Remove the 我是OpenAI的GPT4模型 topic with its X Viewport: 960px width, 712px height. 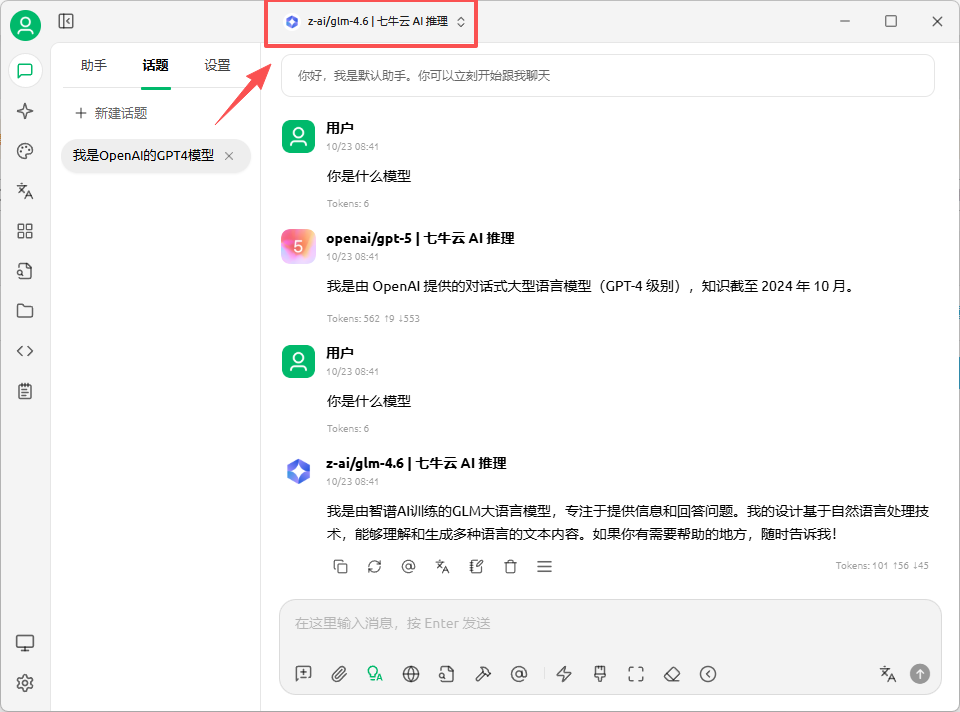(x=229, y=156)
